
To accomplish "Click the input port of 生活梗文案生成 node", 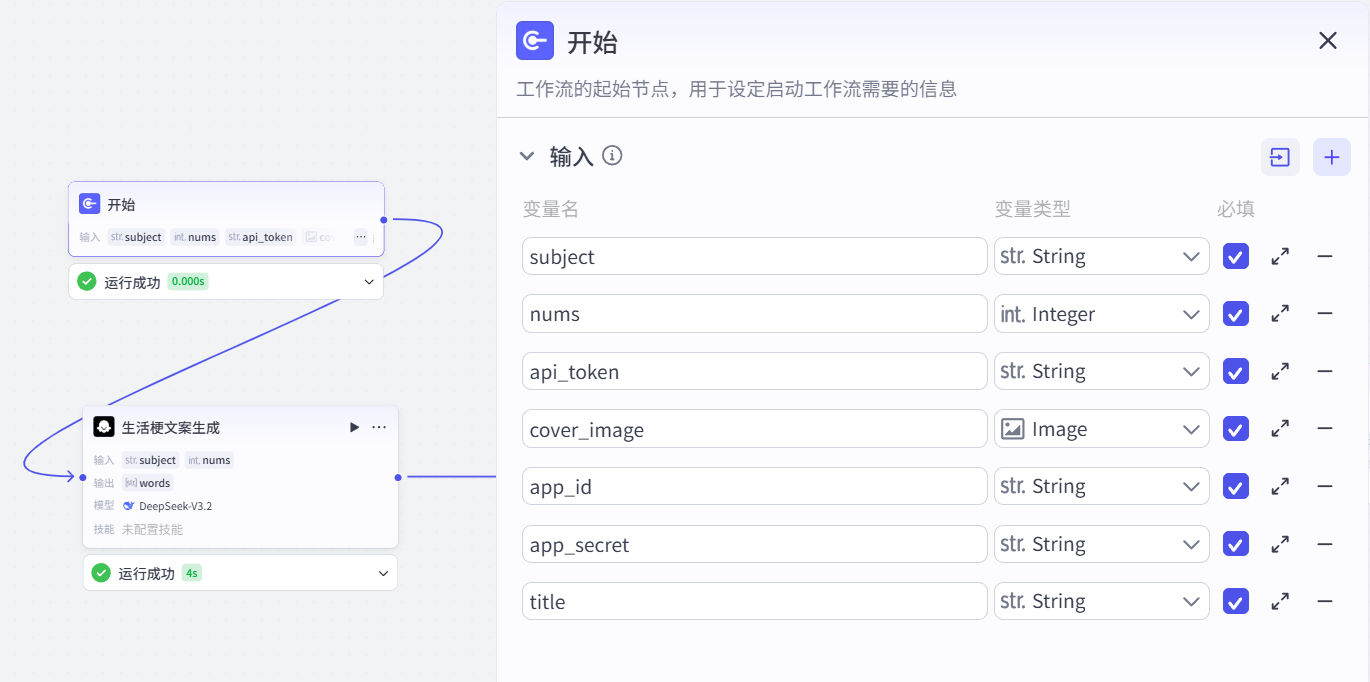I will [83, 477].
